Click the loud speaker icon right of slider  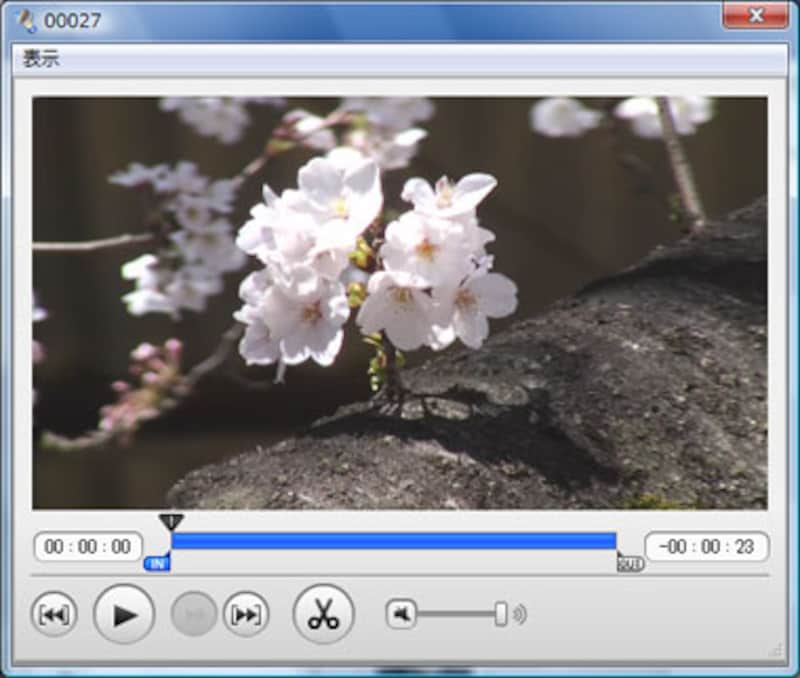(x=519, y=614)
